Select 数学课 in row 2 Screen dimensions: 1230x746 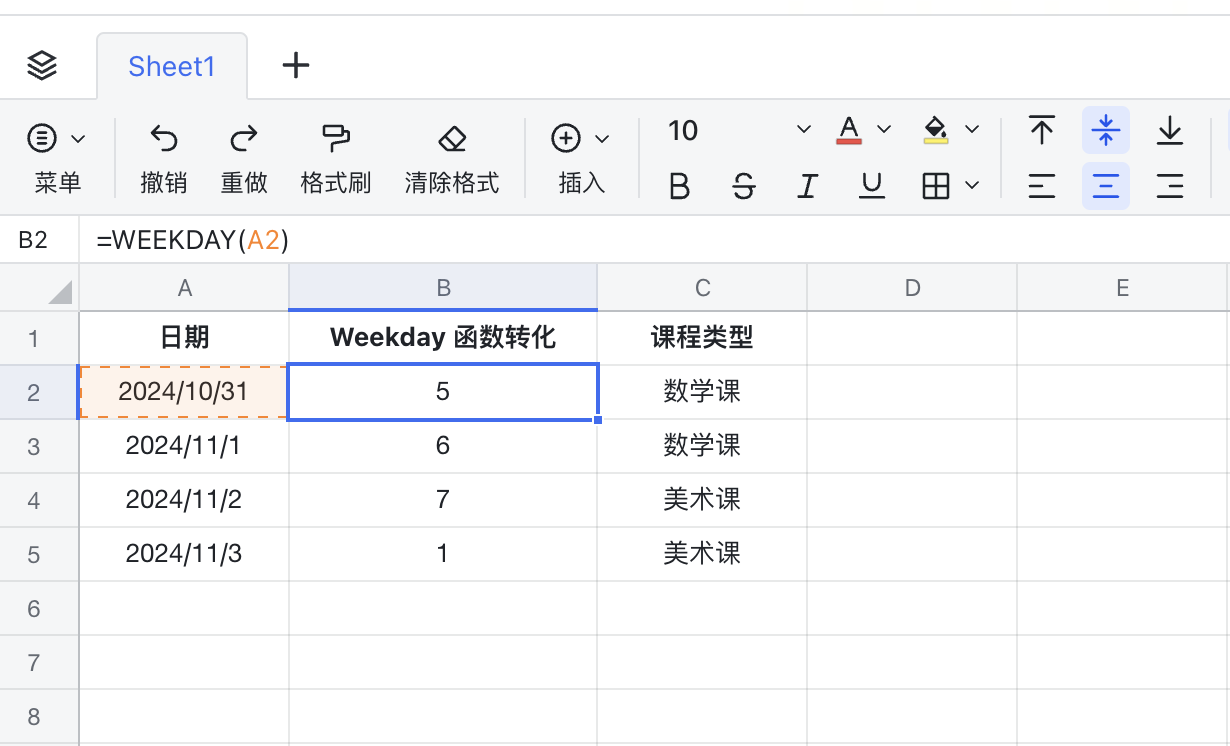(702, 392)
